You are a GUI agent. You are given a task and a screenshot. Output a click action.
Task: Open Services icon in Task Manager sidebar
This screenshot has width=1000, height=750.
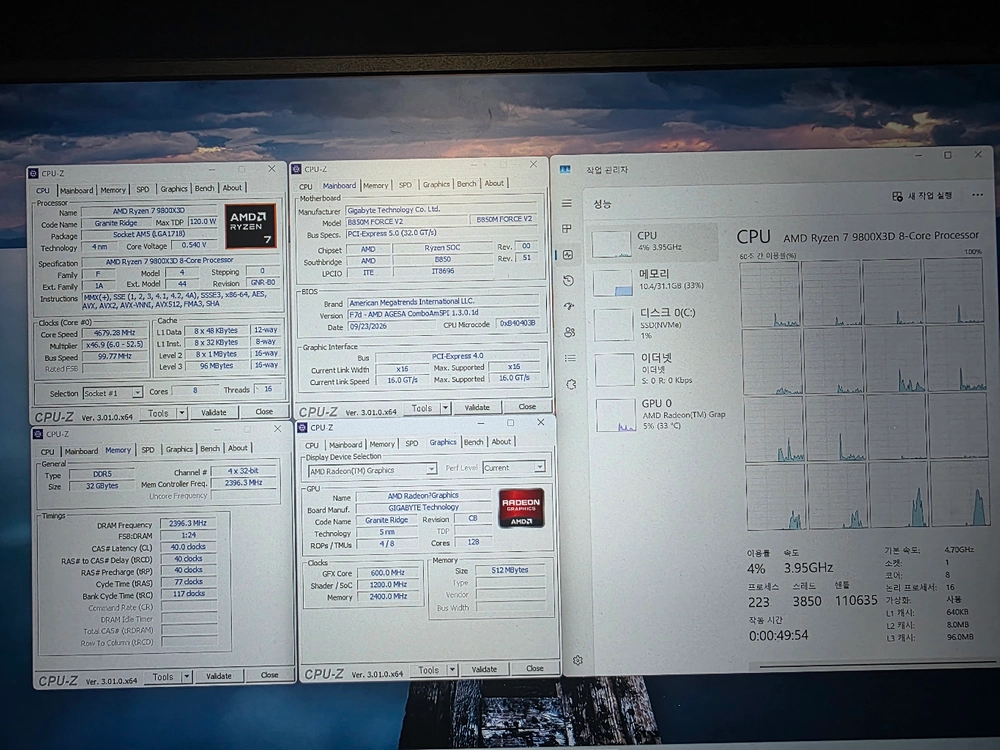pos(571,385)
